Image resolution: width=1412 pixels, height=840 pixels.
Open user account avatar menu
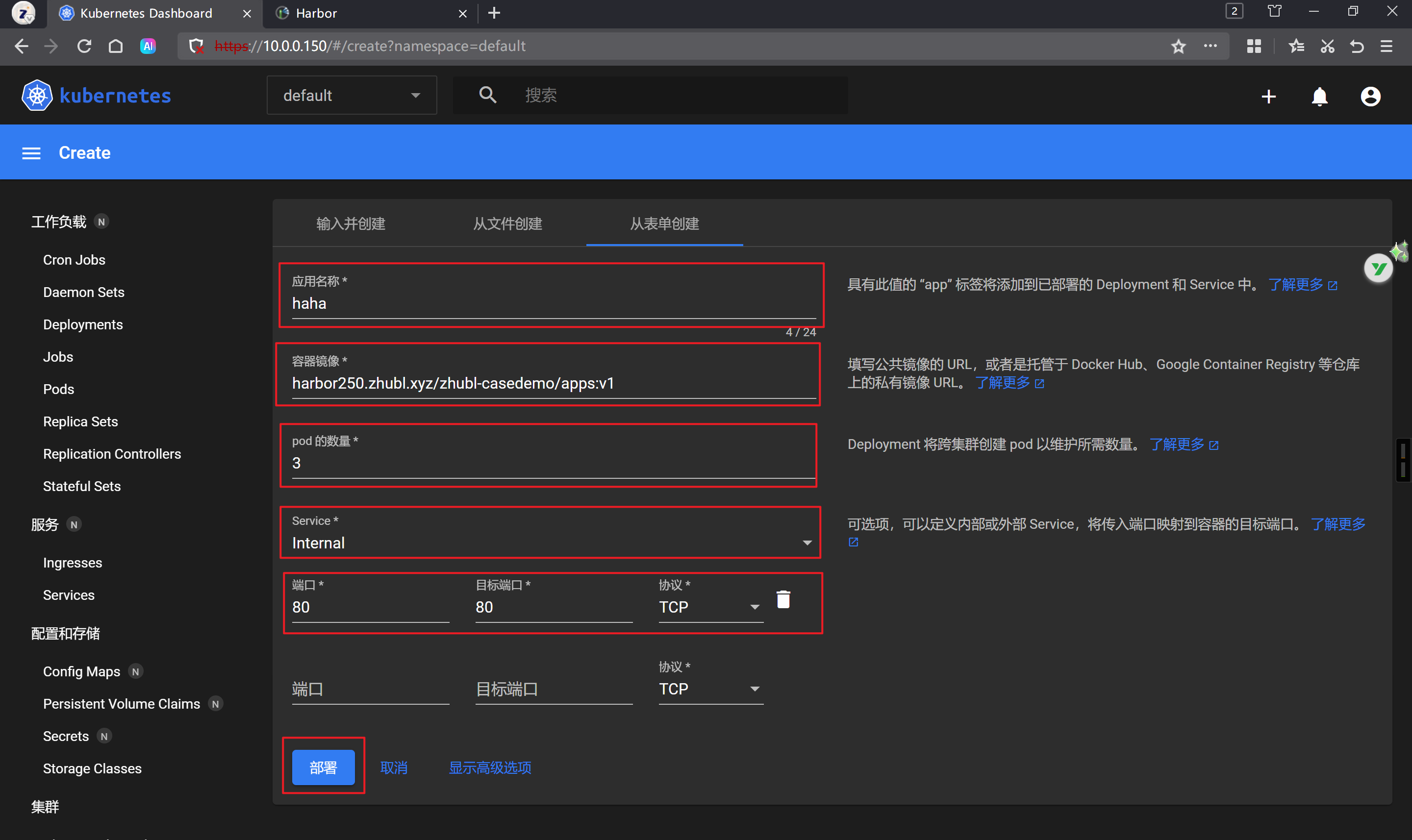[1370, 96]
